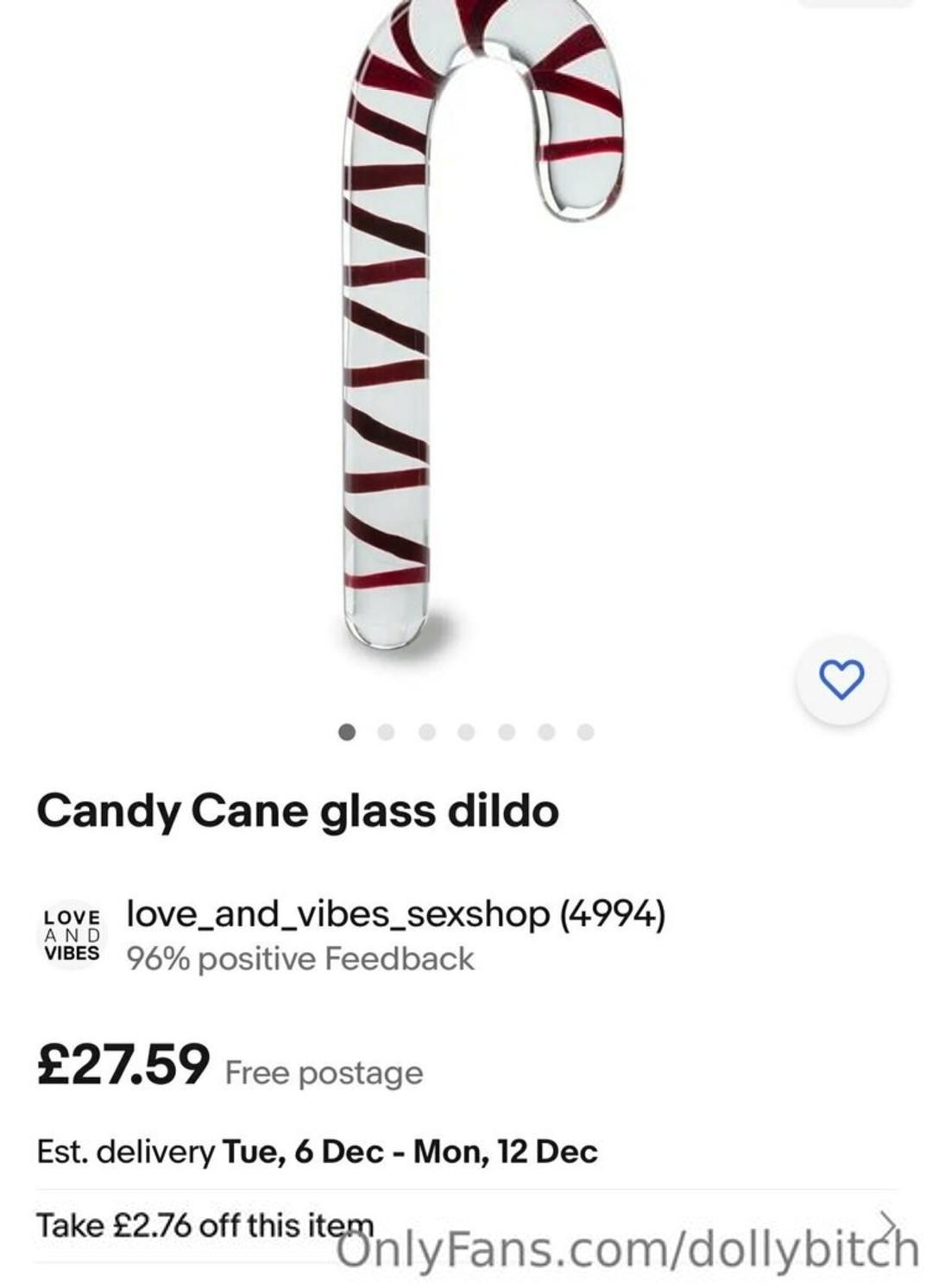View the sixth image via carousel dot
The width and height of the screenshot is (932, 1288).
(545, 732)
